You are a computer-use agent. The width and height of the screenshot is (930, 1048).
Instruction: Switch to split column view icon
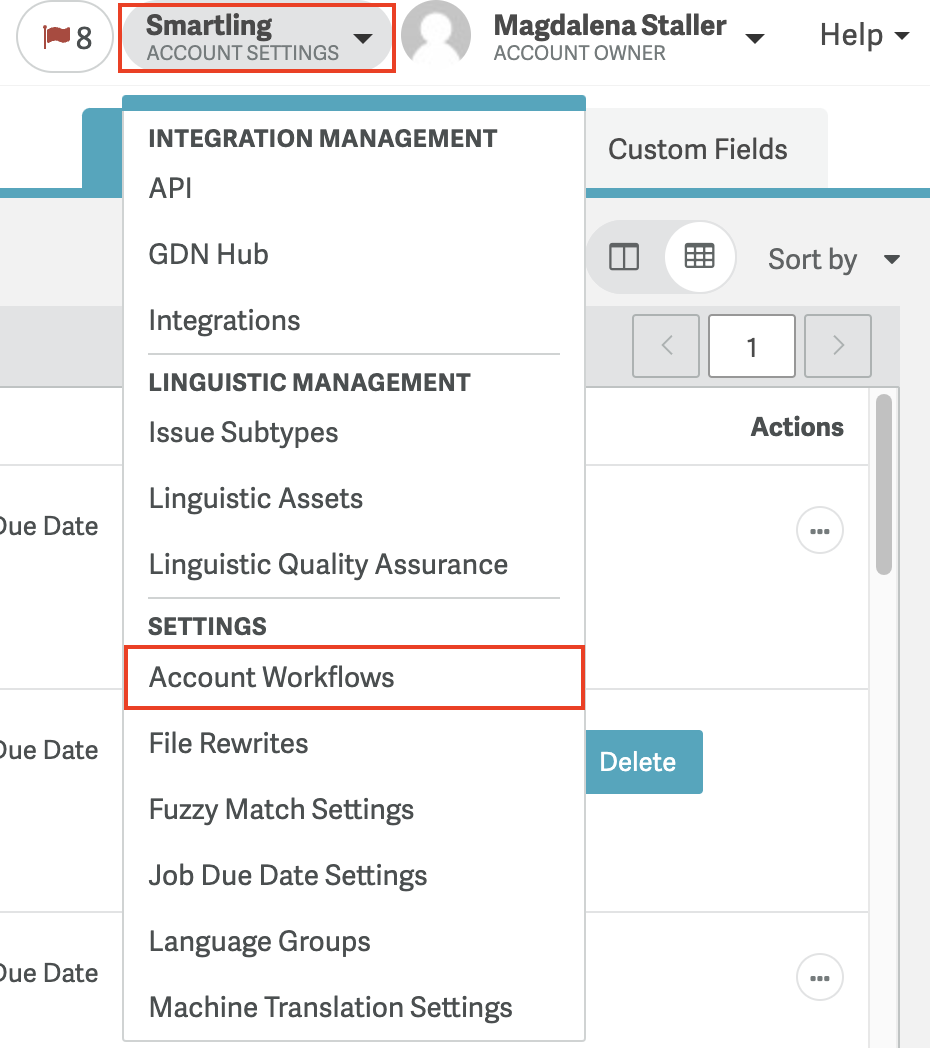point(624,258)
